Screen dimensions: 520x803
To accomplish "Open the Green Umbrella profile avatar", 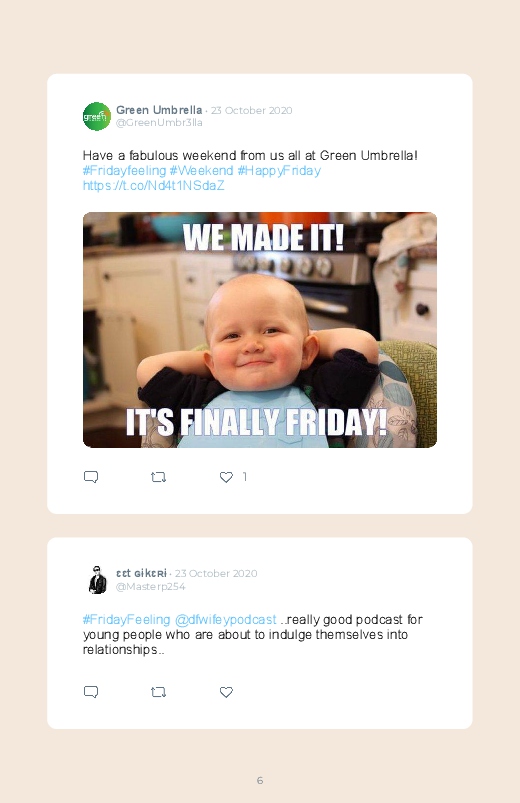I will click(x=97, y=116).
